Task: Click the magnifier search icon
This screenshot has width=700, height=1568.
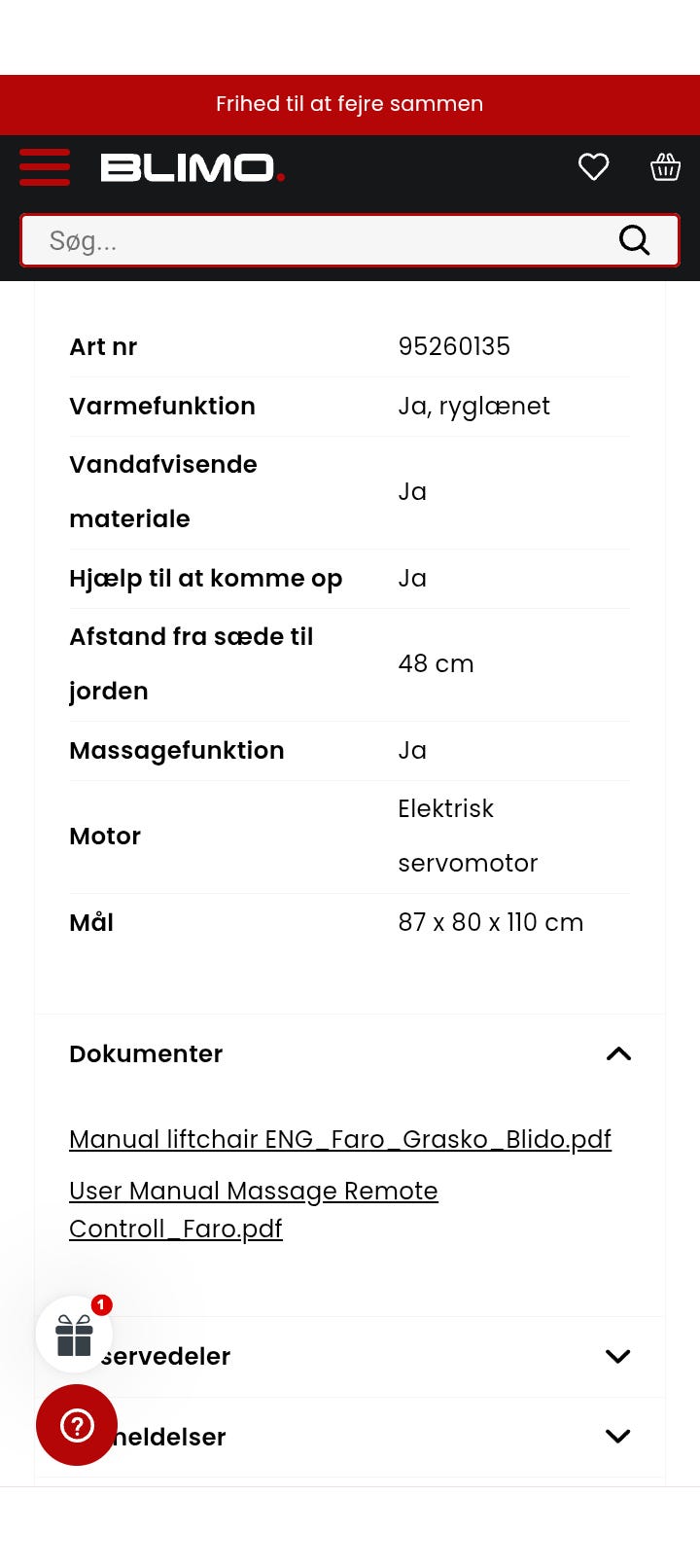Action: [x=634, y=240]
